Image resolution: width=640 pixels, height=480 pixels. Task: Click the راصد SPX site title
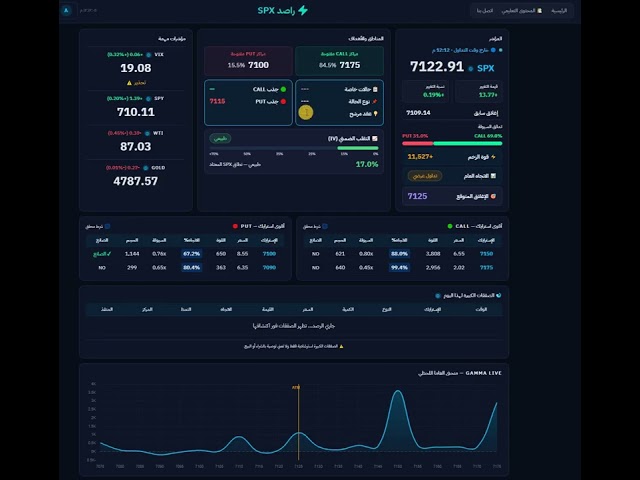coord(276,11)
